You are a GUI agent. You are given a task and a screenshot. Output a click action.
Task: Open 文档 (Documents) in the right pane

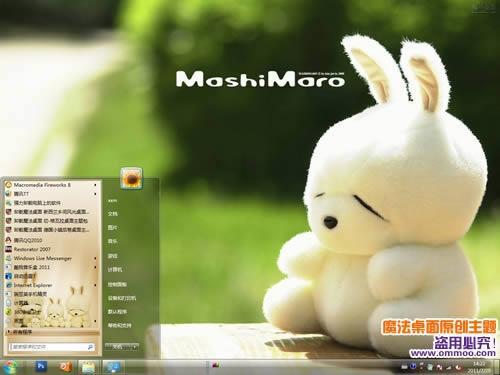(x=113, y=214)
